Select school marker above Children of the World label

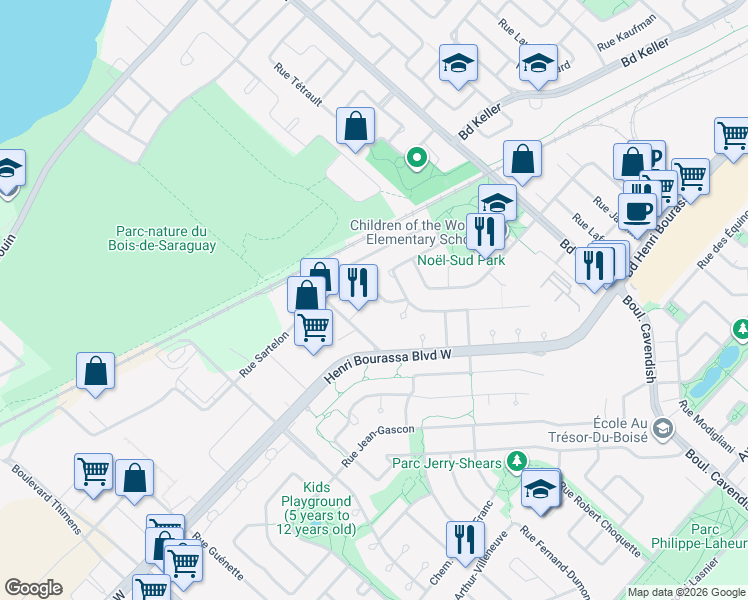497,201
